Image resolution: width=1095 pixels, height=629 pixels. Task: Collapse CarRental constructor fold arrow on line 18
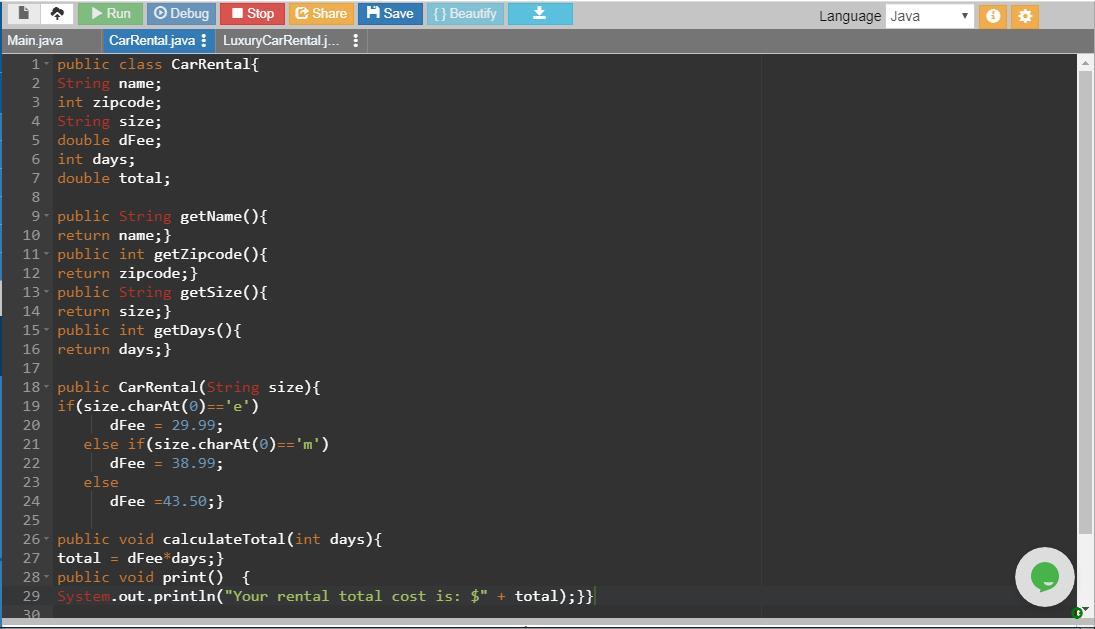(47, 387)
